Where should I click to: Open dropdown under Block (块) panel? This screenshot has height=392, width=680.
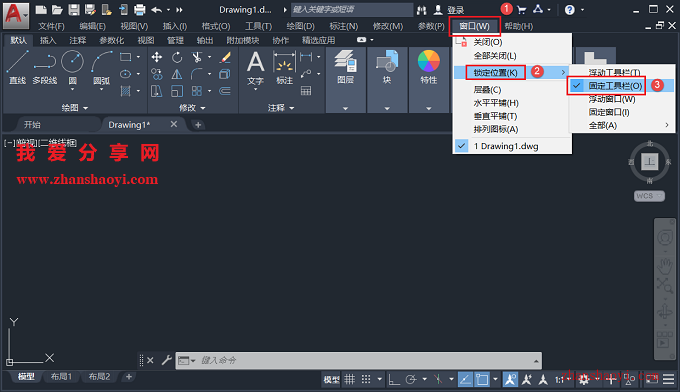[387, 108]
